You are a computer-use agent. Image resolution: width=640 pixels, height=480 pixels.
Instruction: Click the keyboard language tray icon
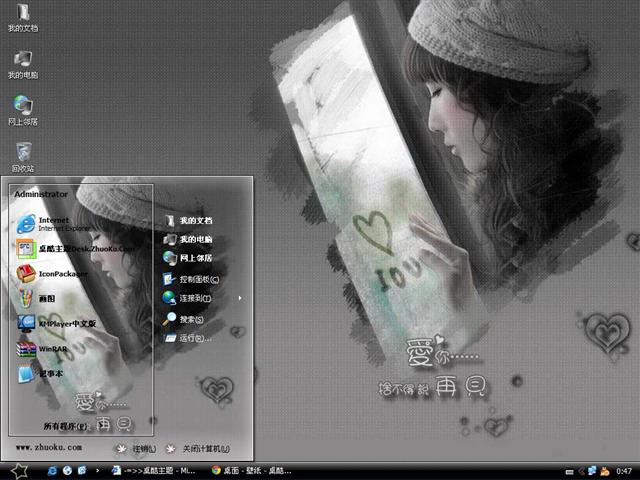coord(570,472)
